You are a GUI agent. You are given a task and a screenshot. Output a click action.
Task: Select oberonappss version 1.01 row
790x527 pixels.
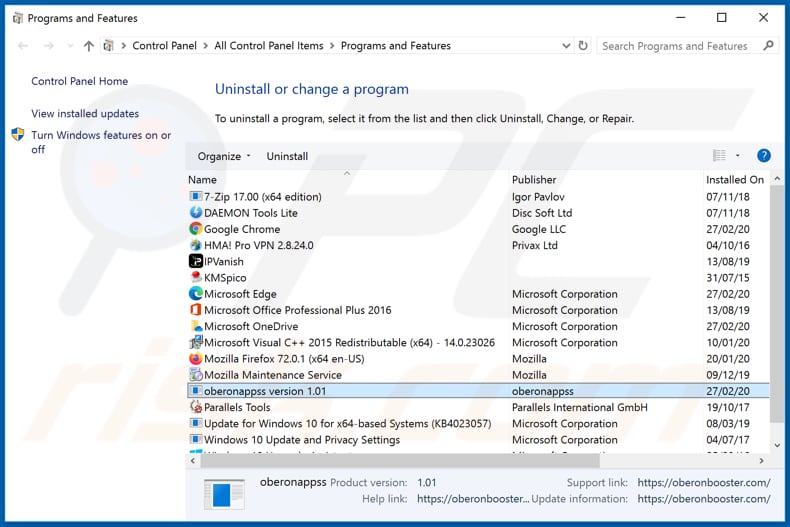pos(478,390)
